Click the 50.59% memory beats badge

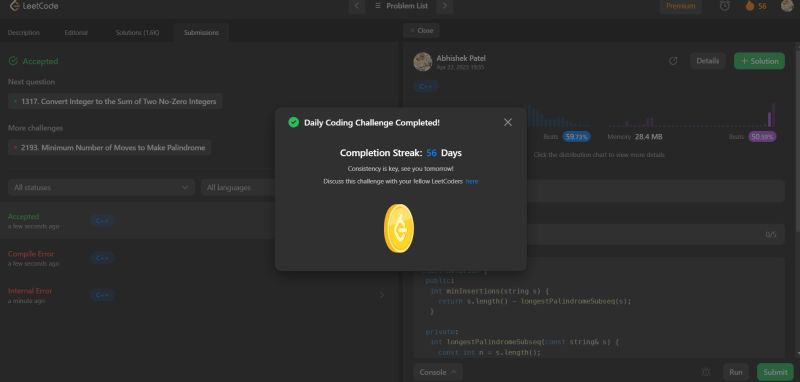(x=762, y=137)
